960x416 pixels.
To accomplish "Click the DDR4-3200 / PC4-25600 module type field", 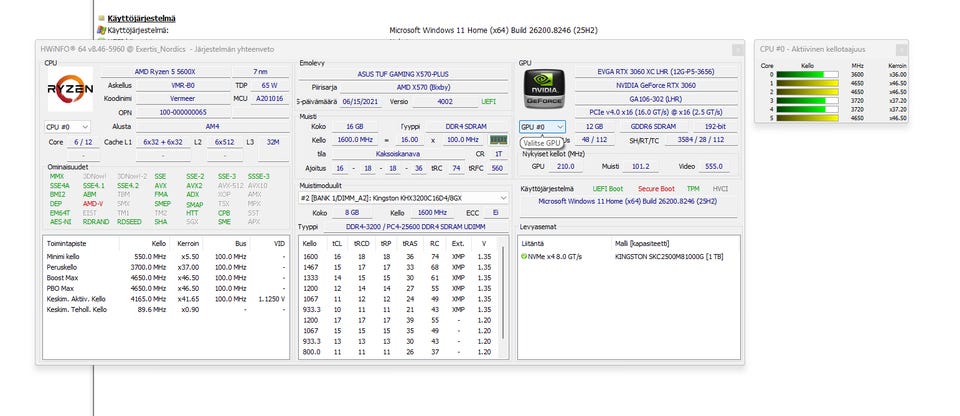I will [x=416, y=227].
